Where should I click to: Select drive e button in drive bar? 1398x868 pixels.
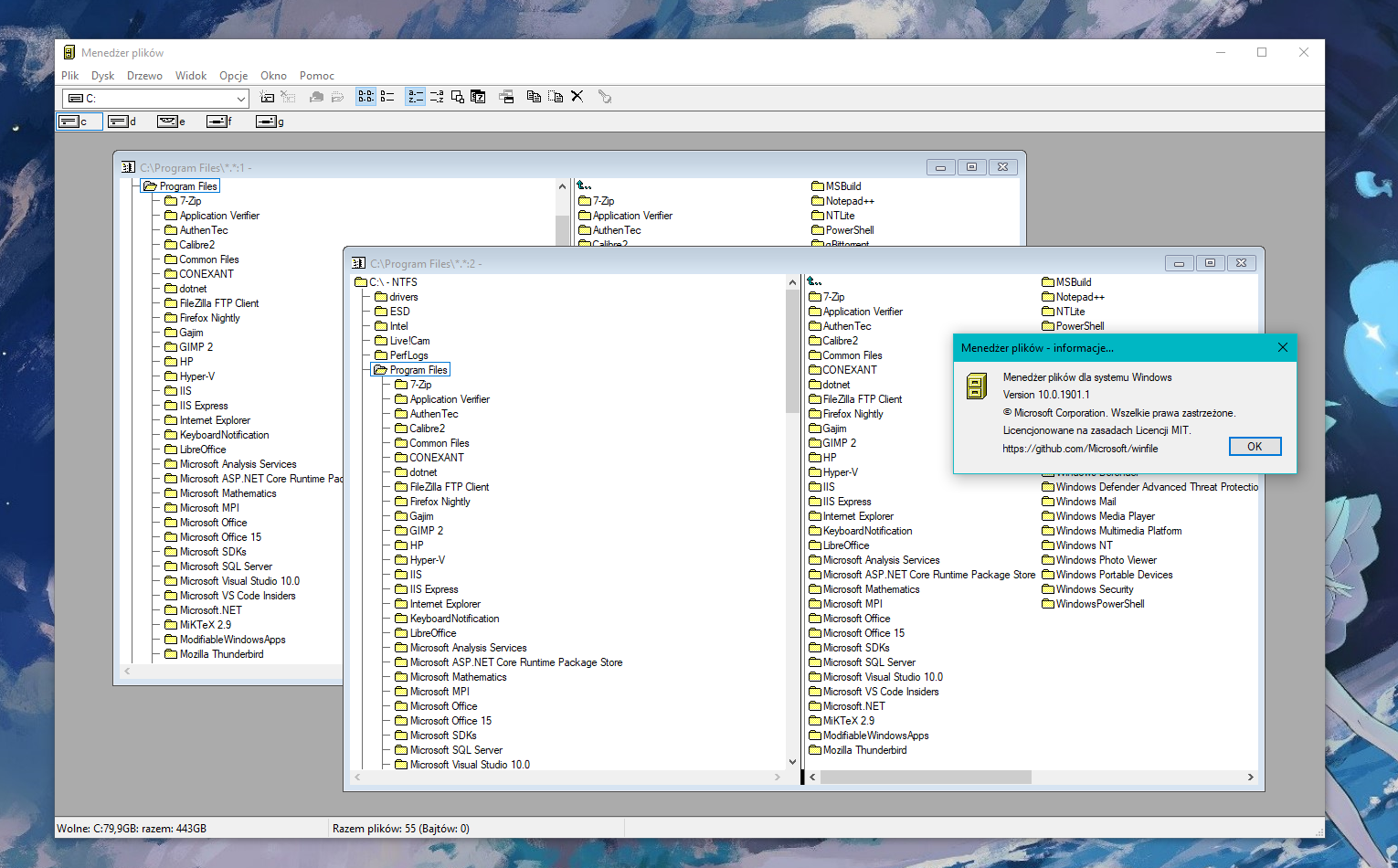click(171, 122)
